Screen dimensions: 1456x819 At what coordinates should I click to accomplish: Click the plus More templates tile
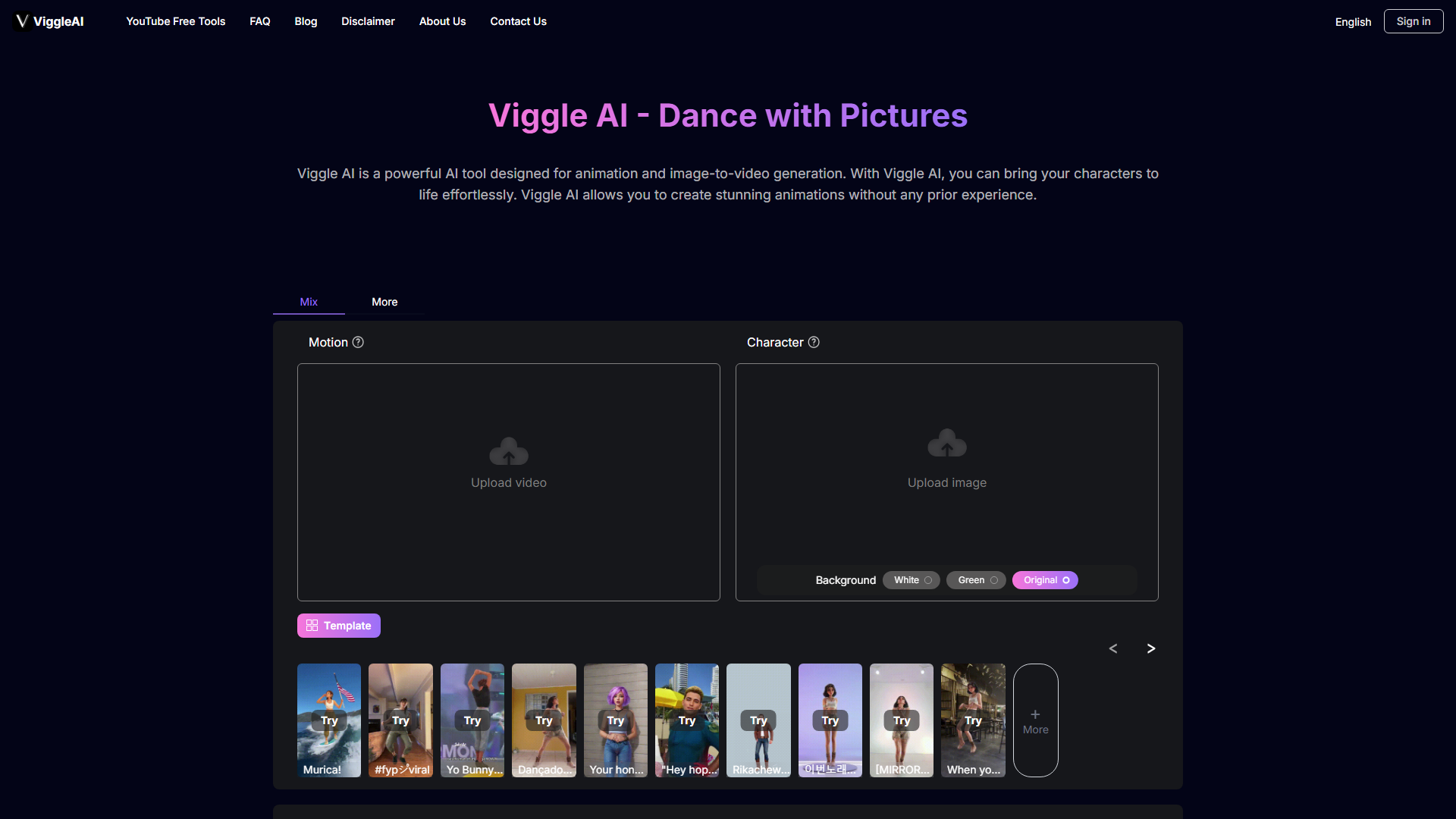(x=1035, y=720)
